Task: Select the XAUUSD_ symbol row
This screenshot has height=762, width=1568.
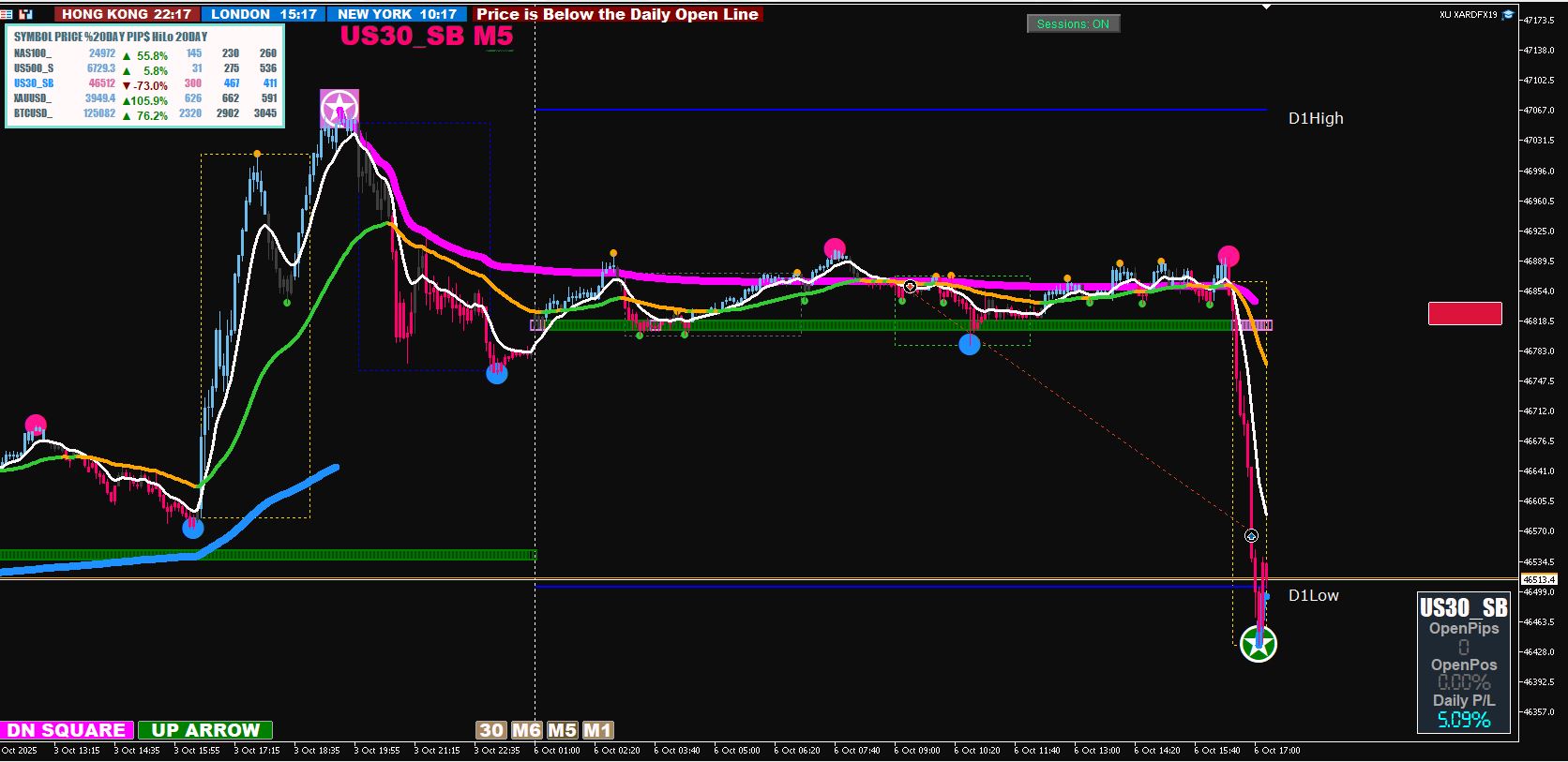Action: tap(145, 98)
